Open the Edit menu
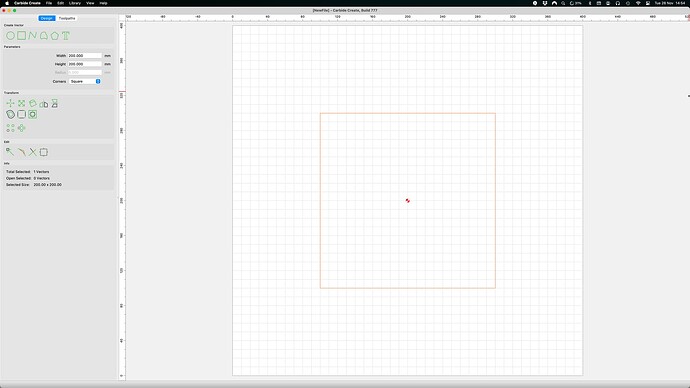Screen dimensions: 690x388 61,3
